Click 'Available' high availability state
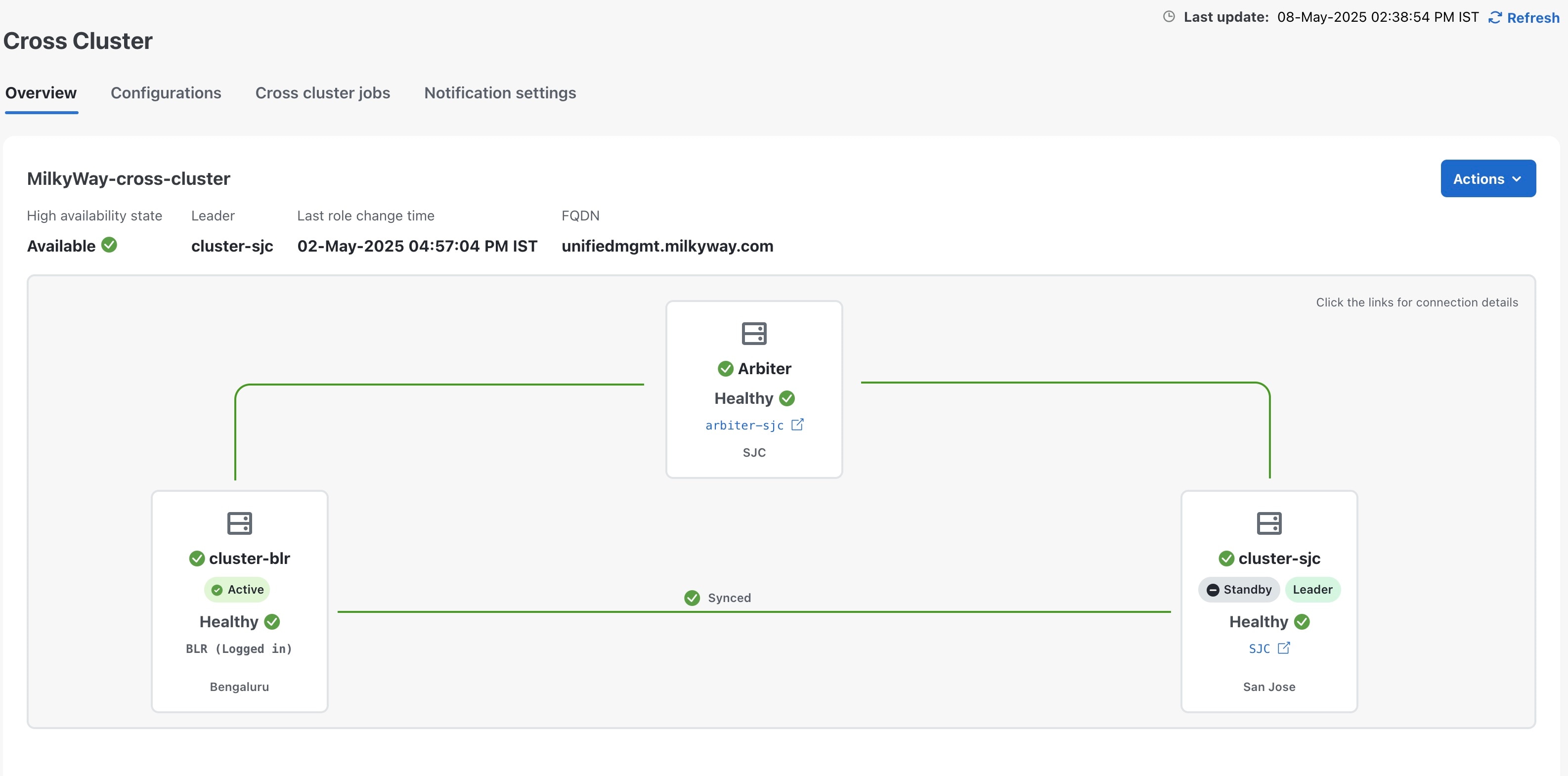1568x776 pixels. [x=61, y=246]
